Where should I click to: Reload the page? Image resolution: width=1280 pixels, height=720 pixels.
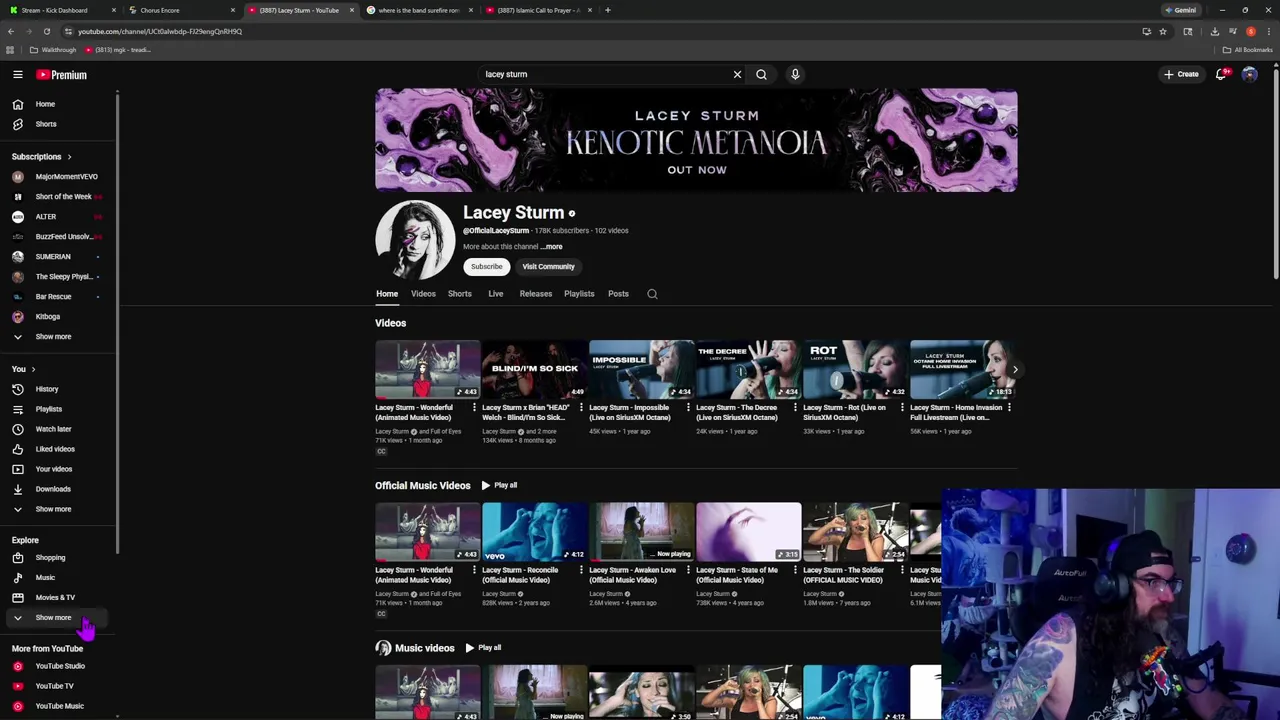coord(46,31)
